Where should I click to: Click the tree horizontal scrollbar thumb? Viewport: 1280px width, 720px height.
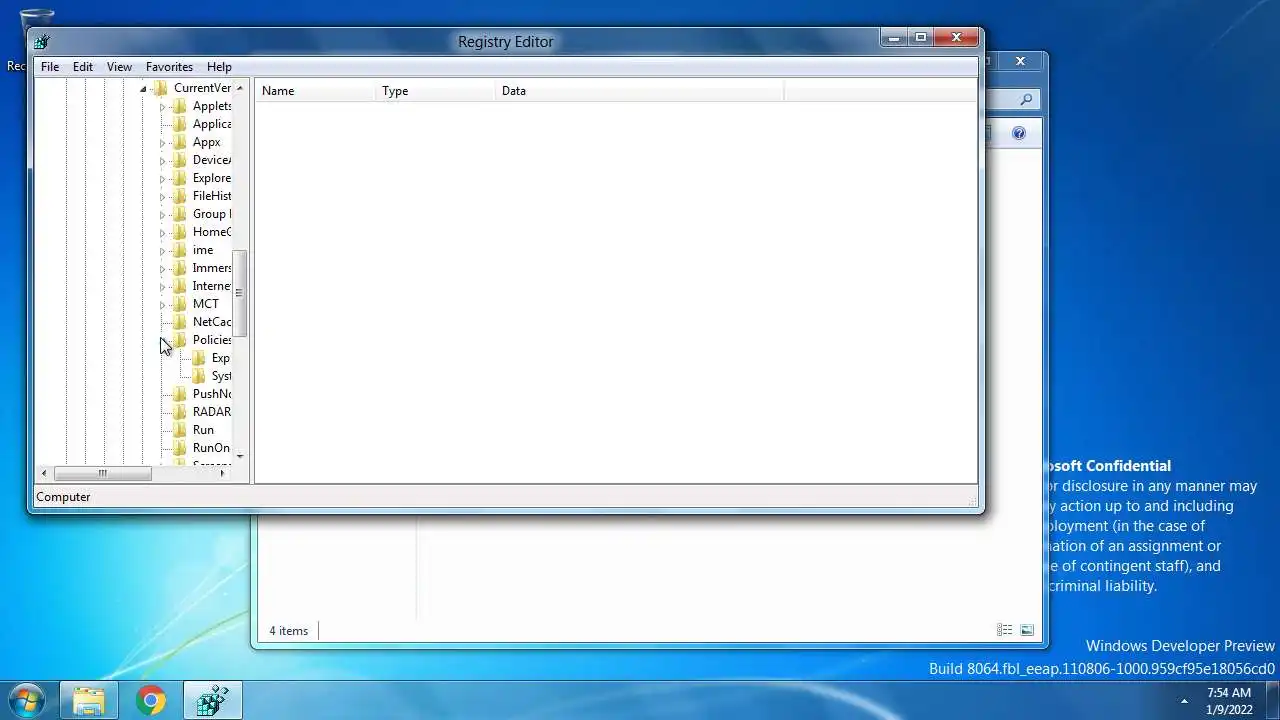(102, 473)
